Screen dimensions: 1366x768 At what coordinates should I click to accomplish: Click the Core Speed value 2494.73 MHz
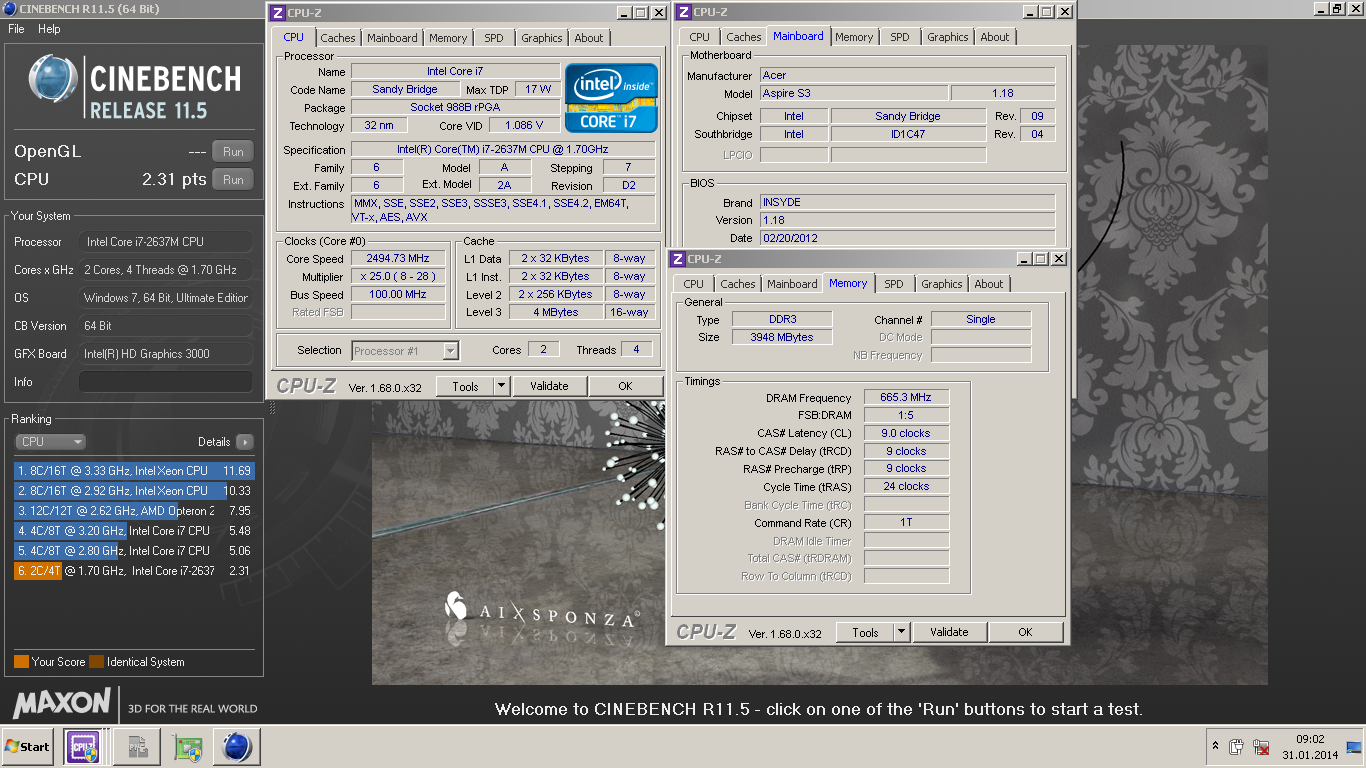click(399, 258)
